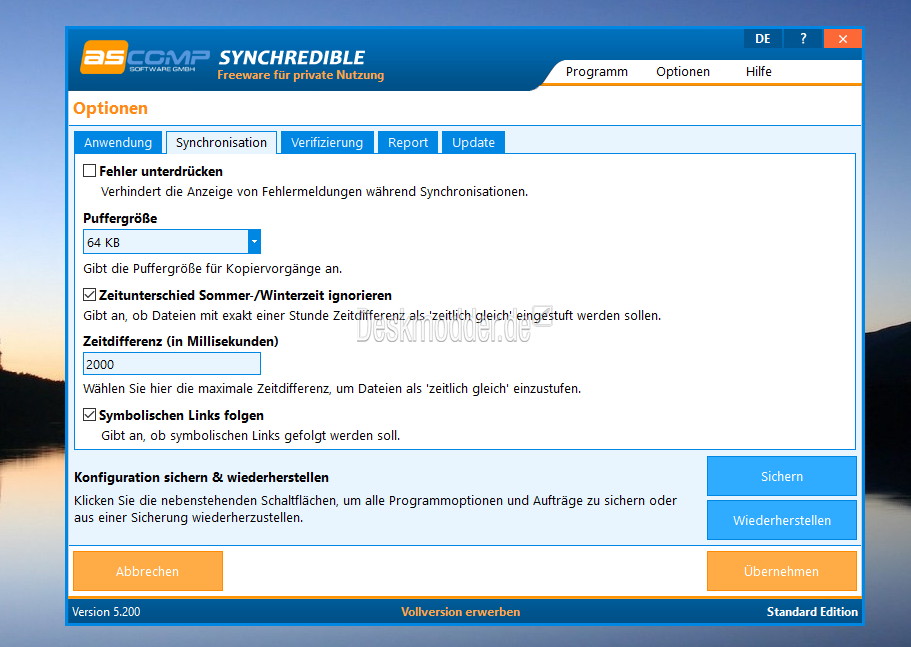Open the DE language selector
Image resolution: width=911 pixels, height=647 pixels.
point(763,39)
